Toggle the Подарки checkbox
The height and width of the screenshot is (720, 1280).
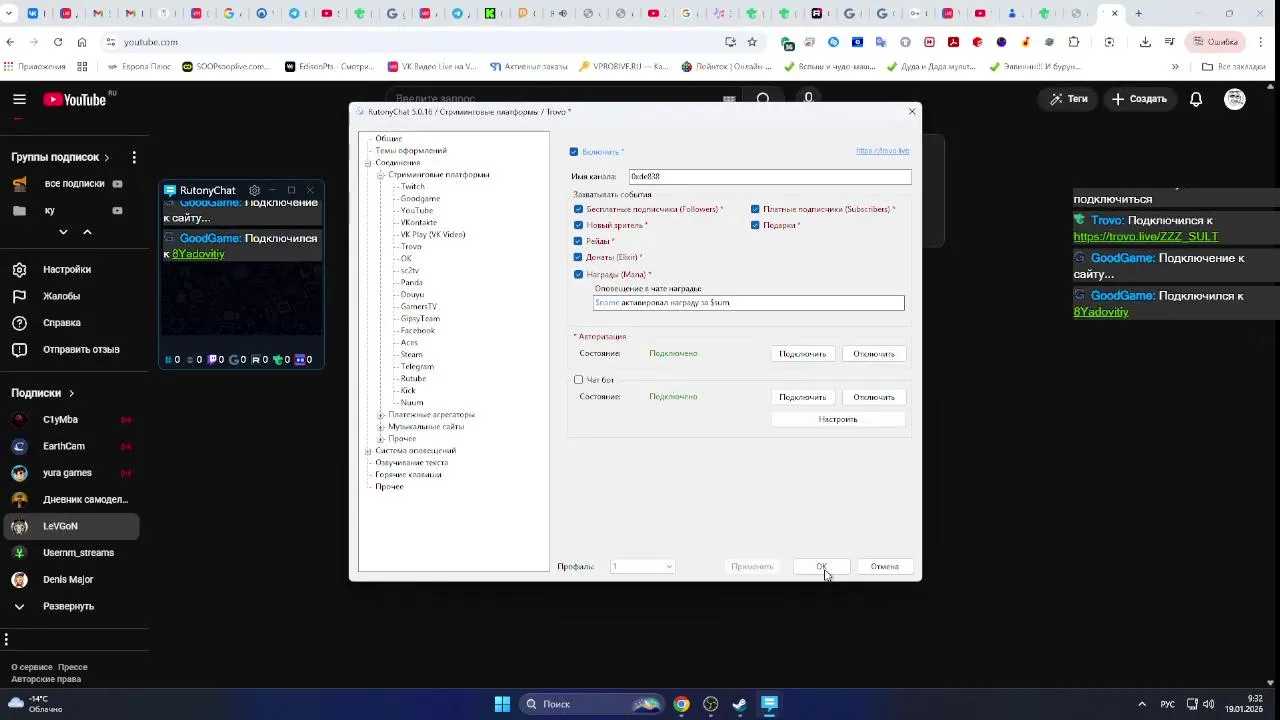point(755,225)
